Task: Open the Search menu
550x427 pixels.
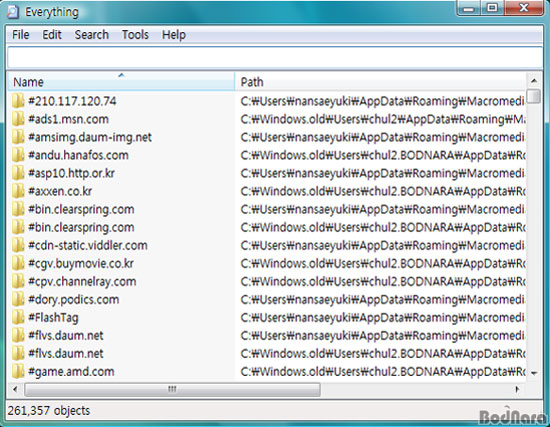Action: click(x=92, y=35)
